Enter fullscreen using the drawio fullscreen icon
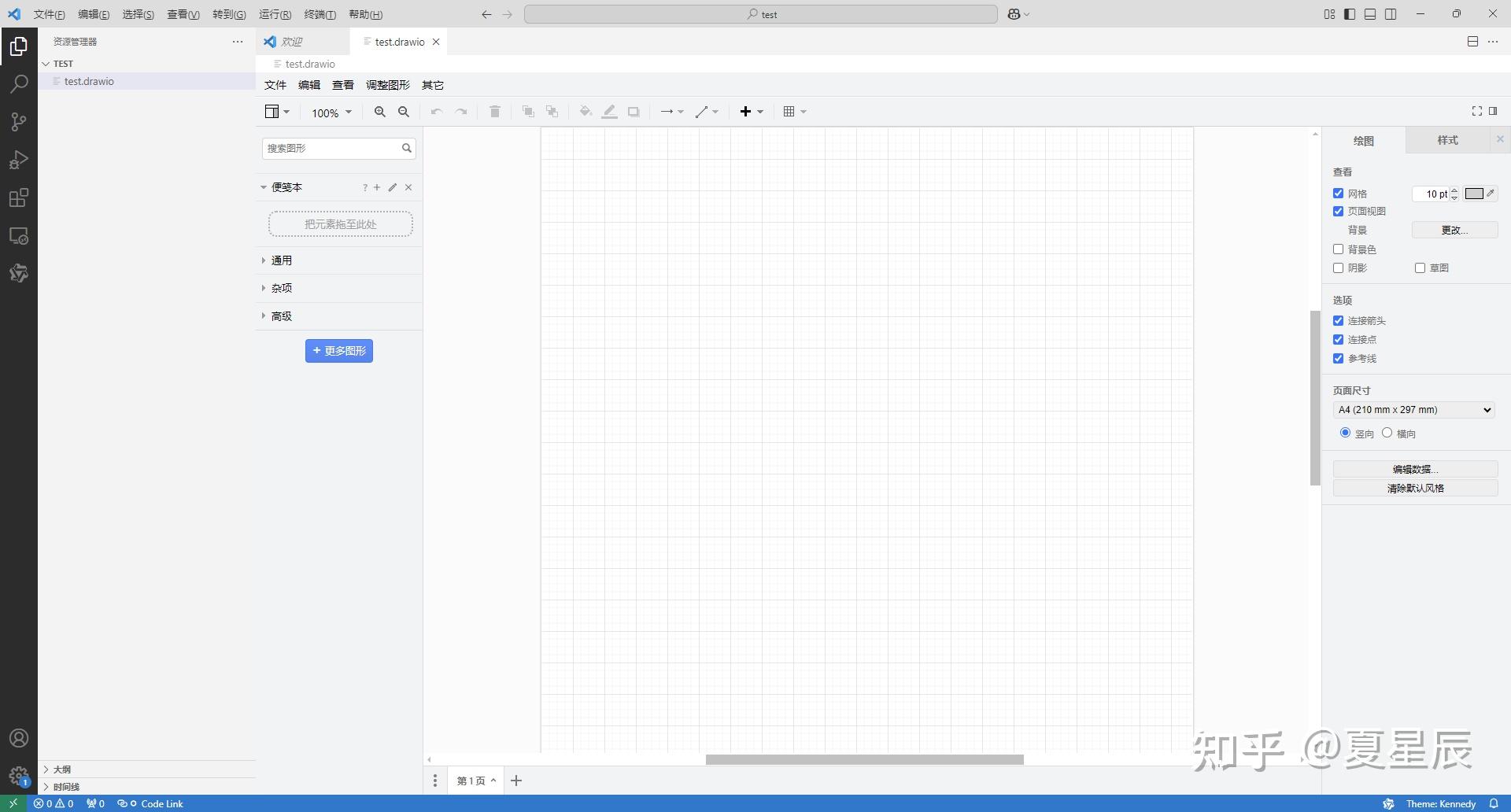 click(x=1476, y=111)
